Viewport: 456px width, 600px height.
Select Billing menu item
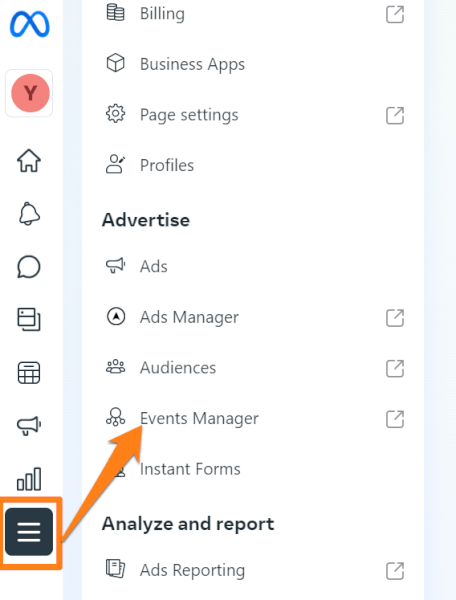click(x=254, y=14)
